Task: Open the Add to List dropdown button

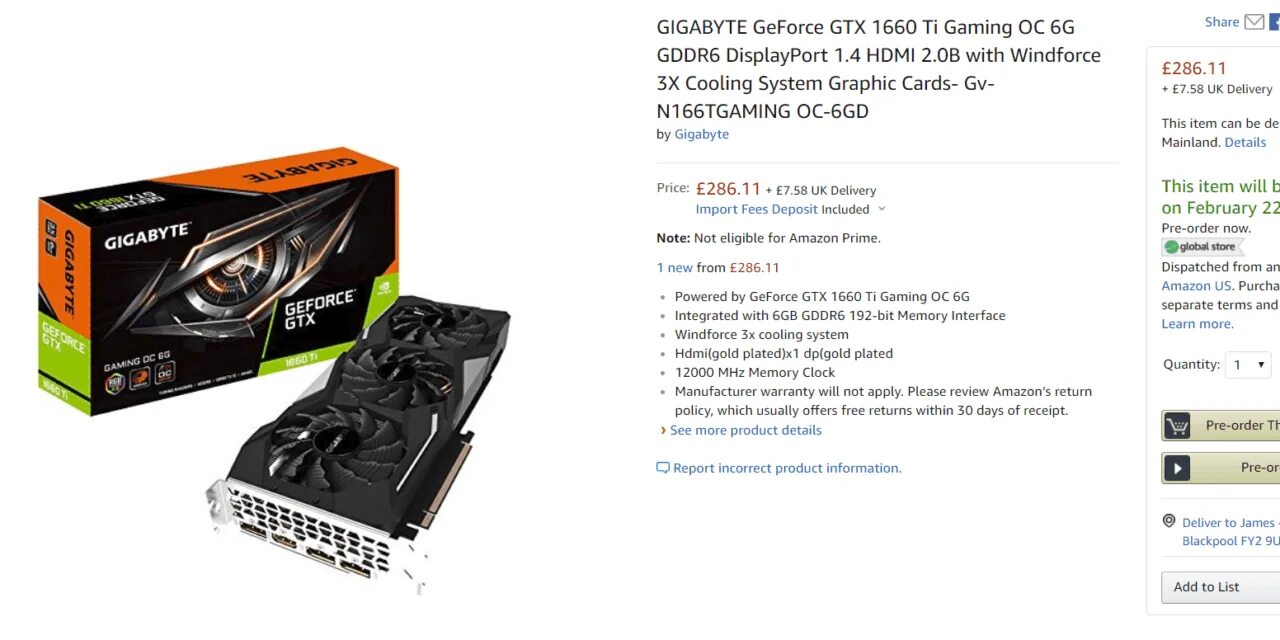Action: tap(1220, 587)
